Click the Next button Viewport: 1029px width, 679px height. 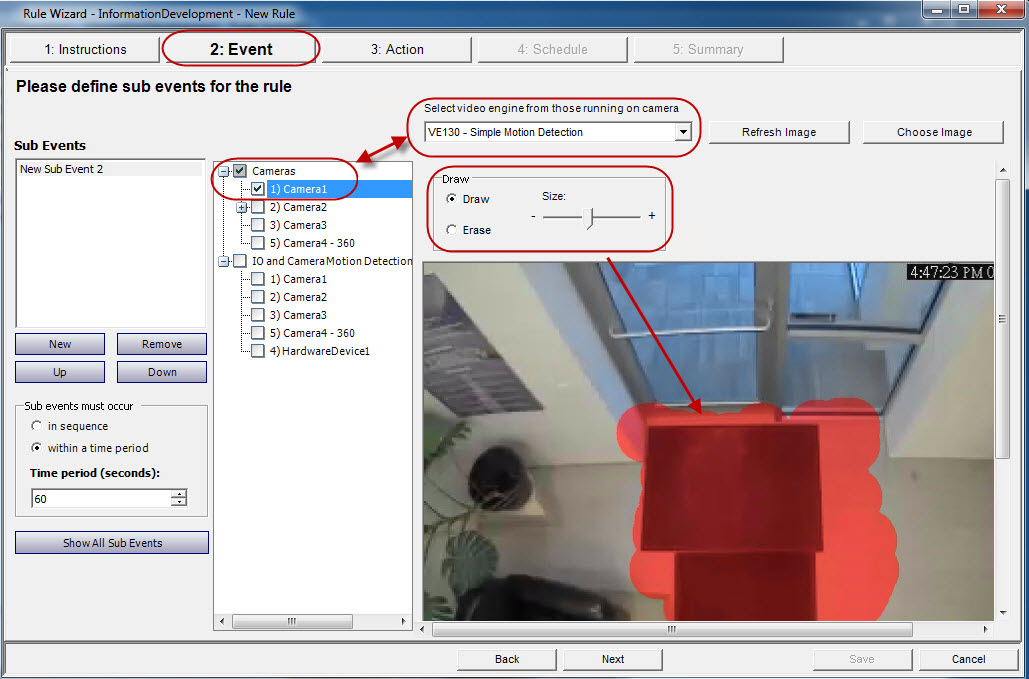(x=613, y=659)
